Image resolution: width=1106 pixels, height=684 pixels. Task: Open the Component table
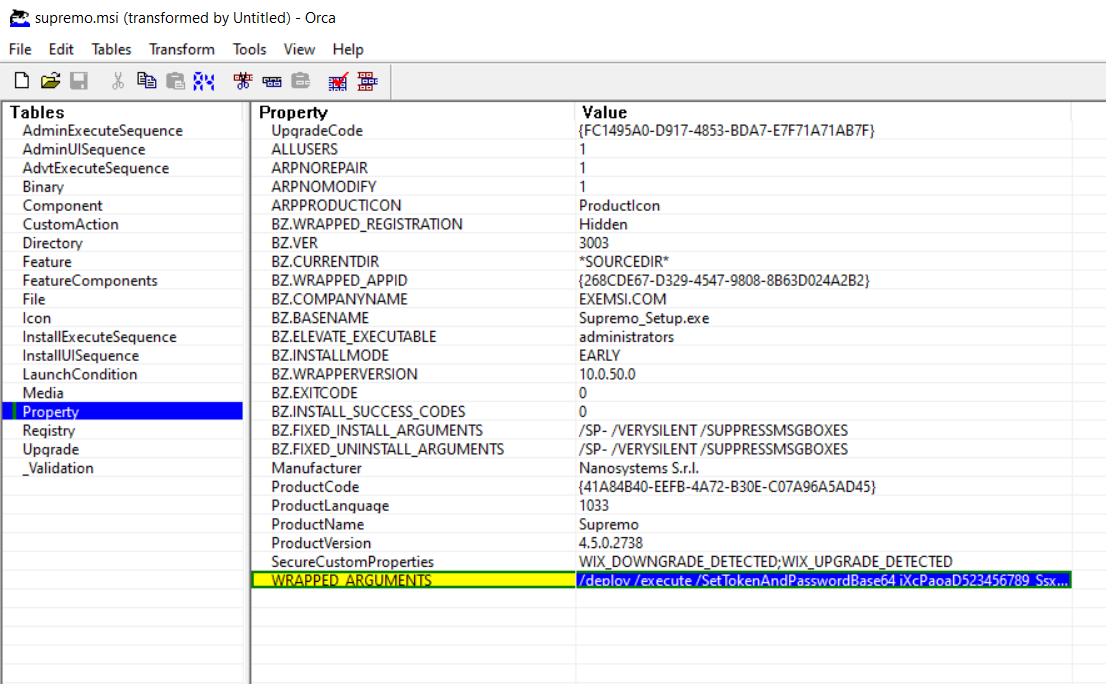(x=62, y=205)
